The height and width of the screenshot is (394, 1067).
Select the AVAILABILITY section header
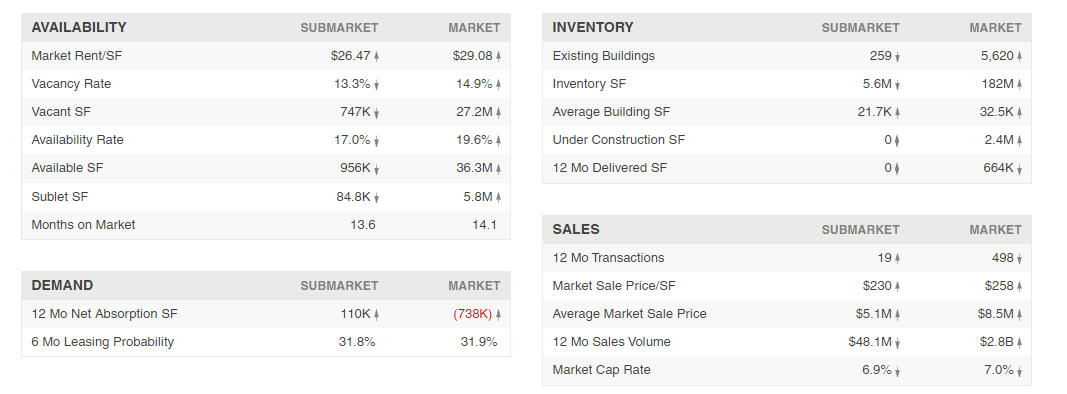[x=79, y=28]
